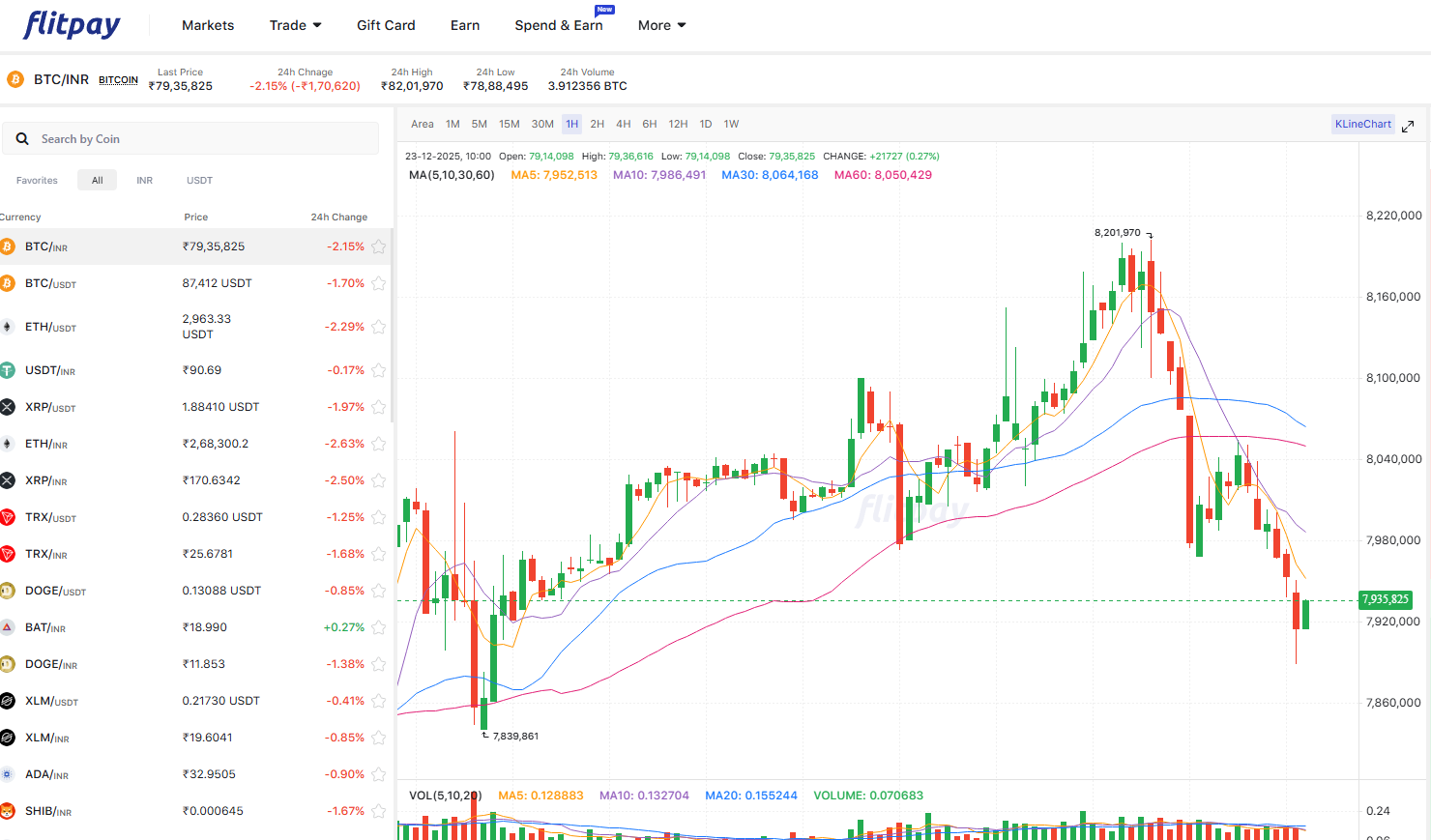Favorite BTC/INR using its star toggle
The image size is (1431, 840).
[378, 246]
